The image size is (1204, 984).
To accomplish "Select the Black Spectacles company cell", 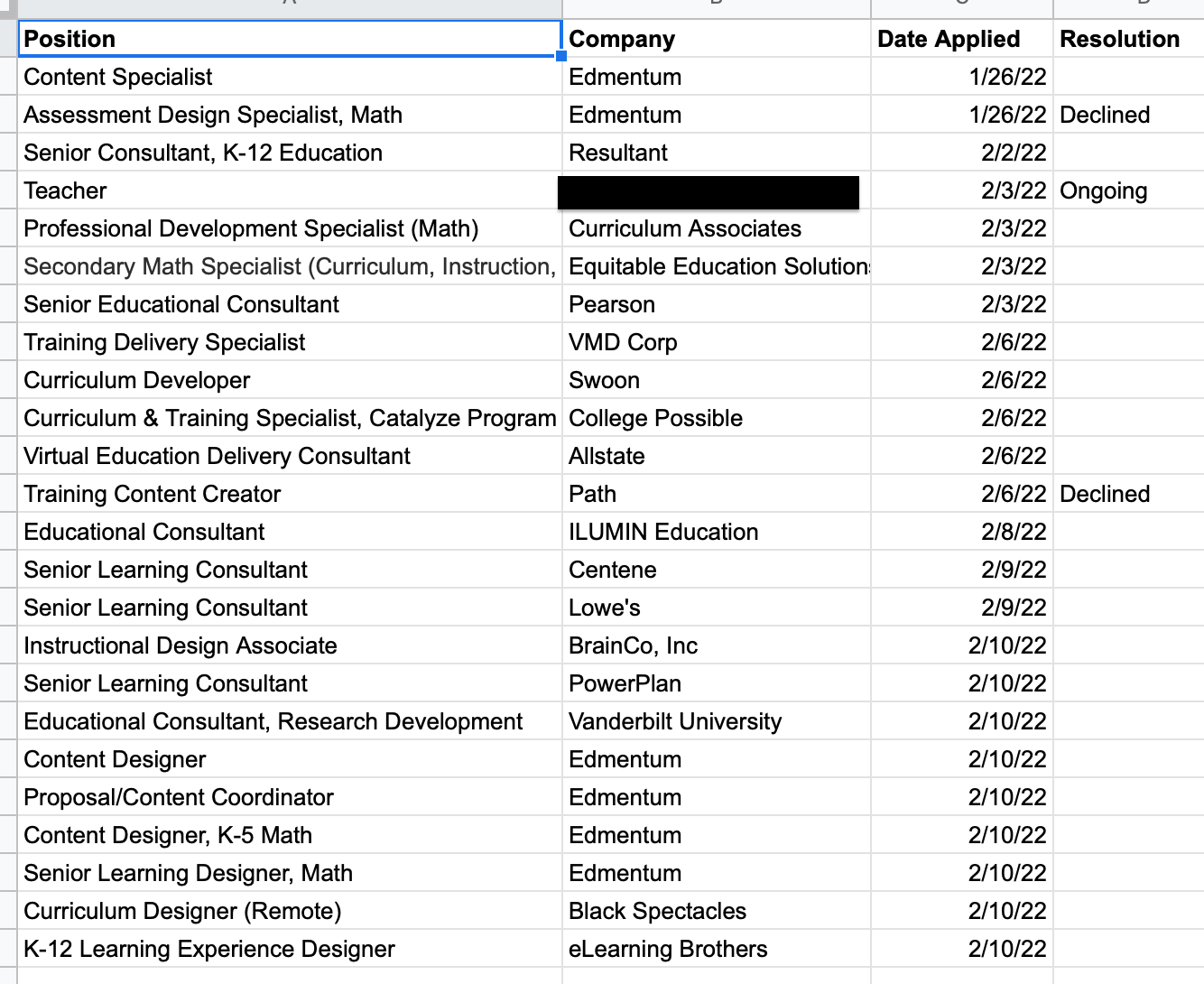I will click(716, 911).
